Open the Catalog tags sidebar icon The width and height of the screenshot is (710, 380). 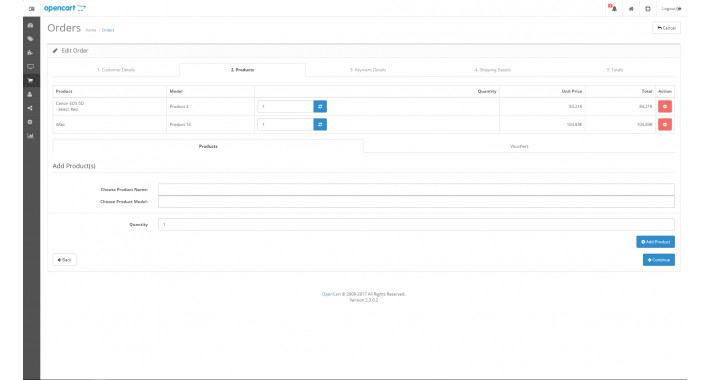(30, 39)
